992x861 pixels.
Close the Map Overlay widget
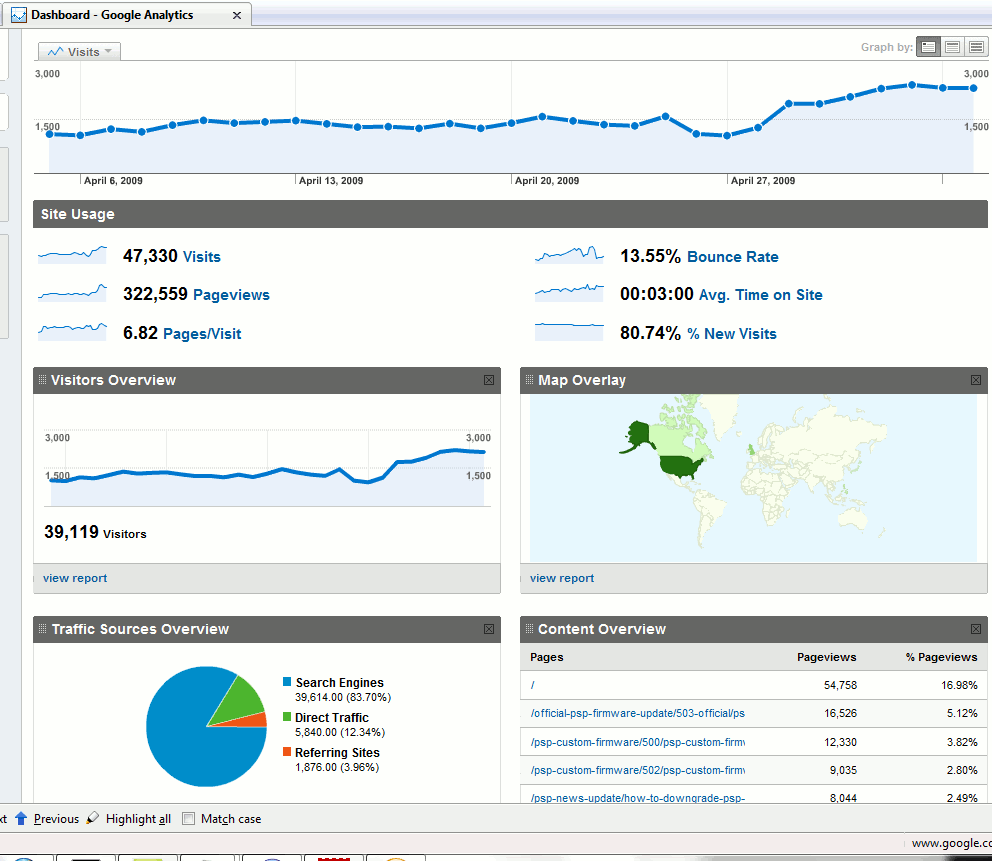click(976, 380)
